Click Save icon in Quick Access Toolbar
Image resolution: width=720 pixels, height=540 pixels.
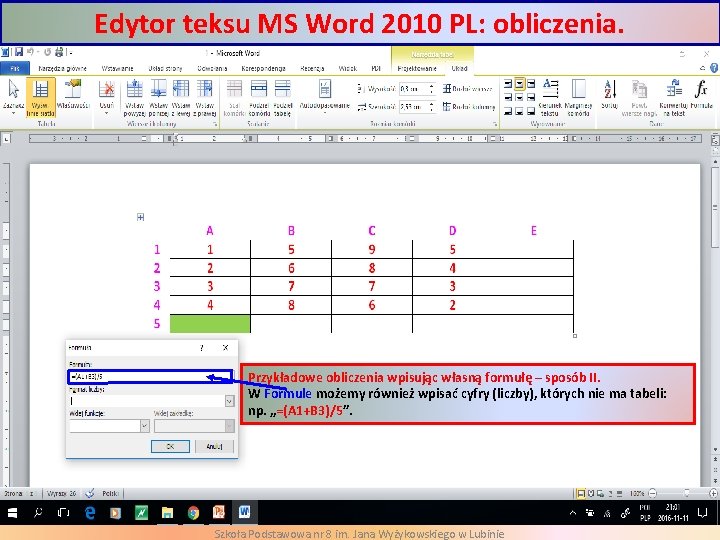[x=19, y=53]
